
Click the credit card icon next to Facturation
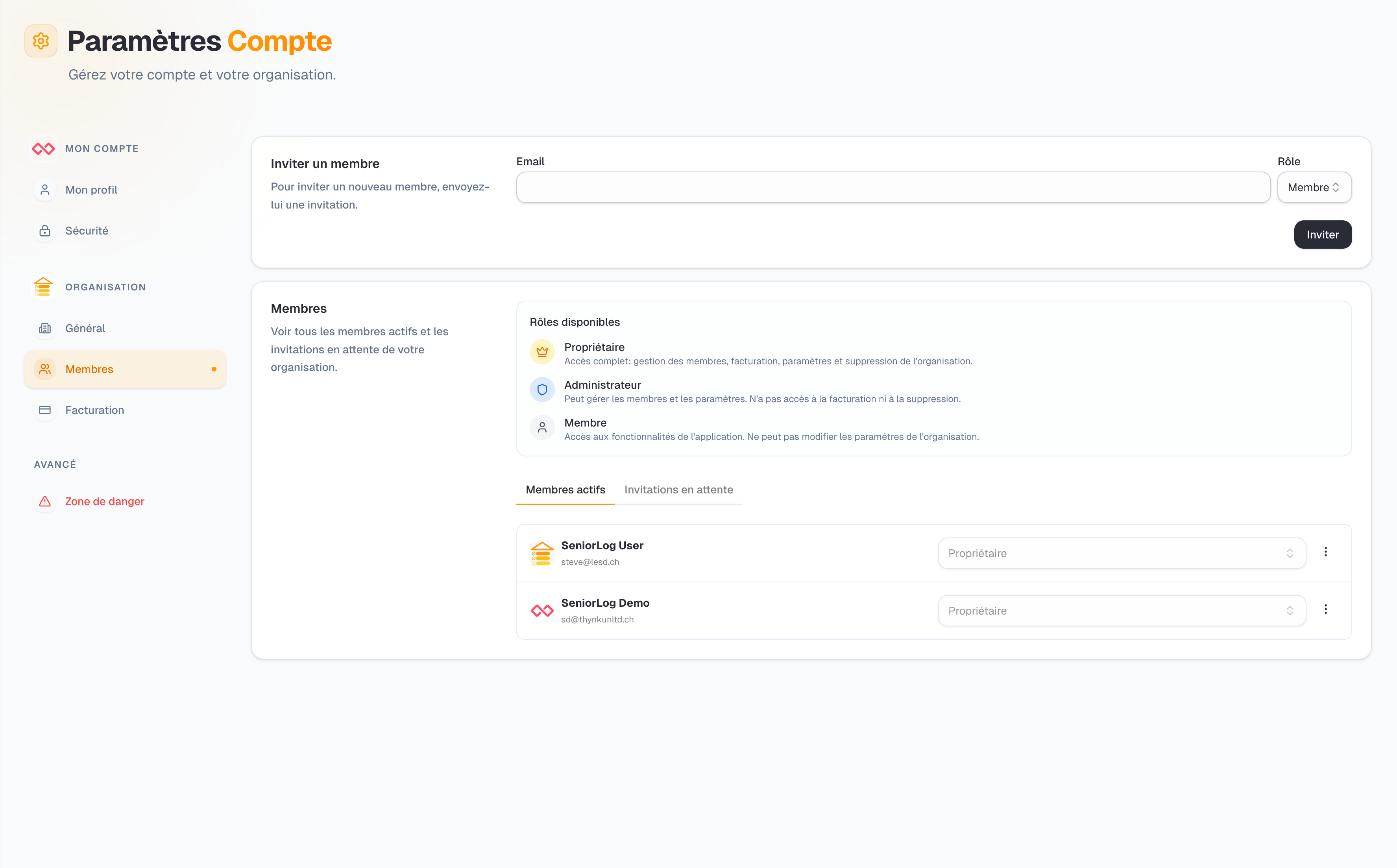coord(45,410)
